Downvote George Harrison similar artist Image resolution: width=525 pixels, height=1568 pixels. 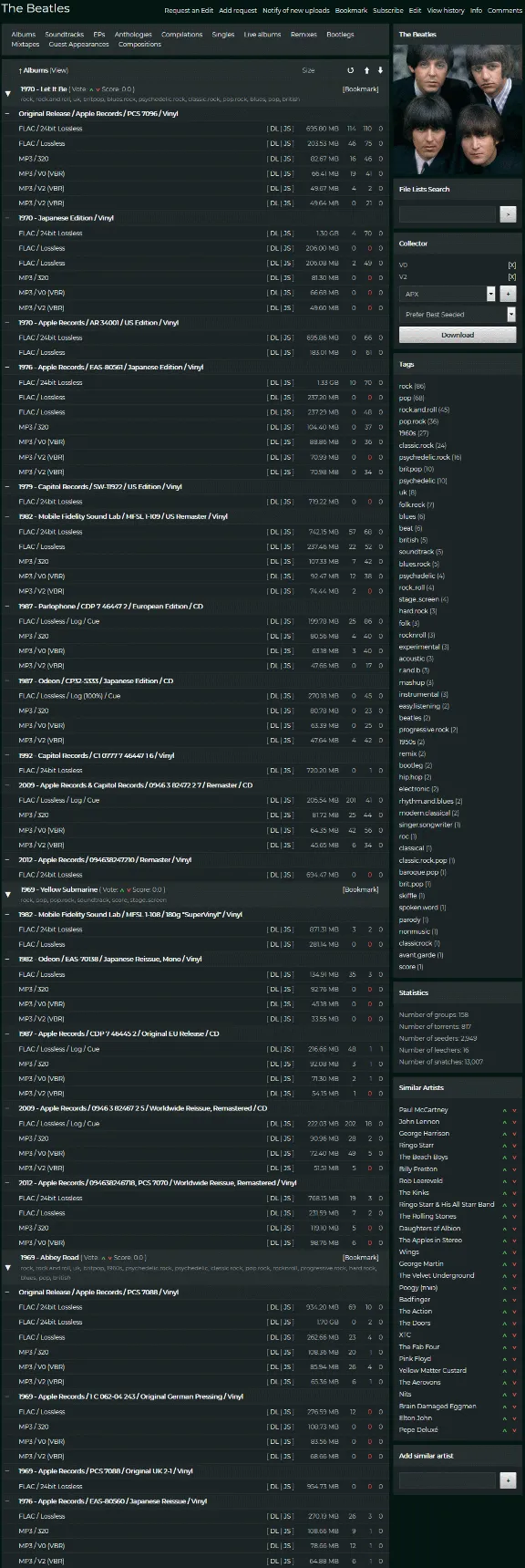[x=514, y=1134]
